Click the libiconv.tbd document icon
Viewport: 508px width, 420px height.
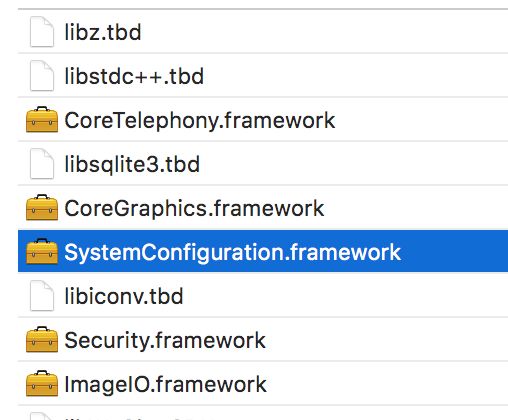42,295
